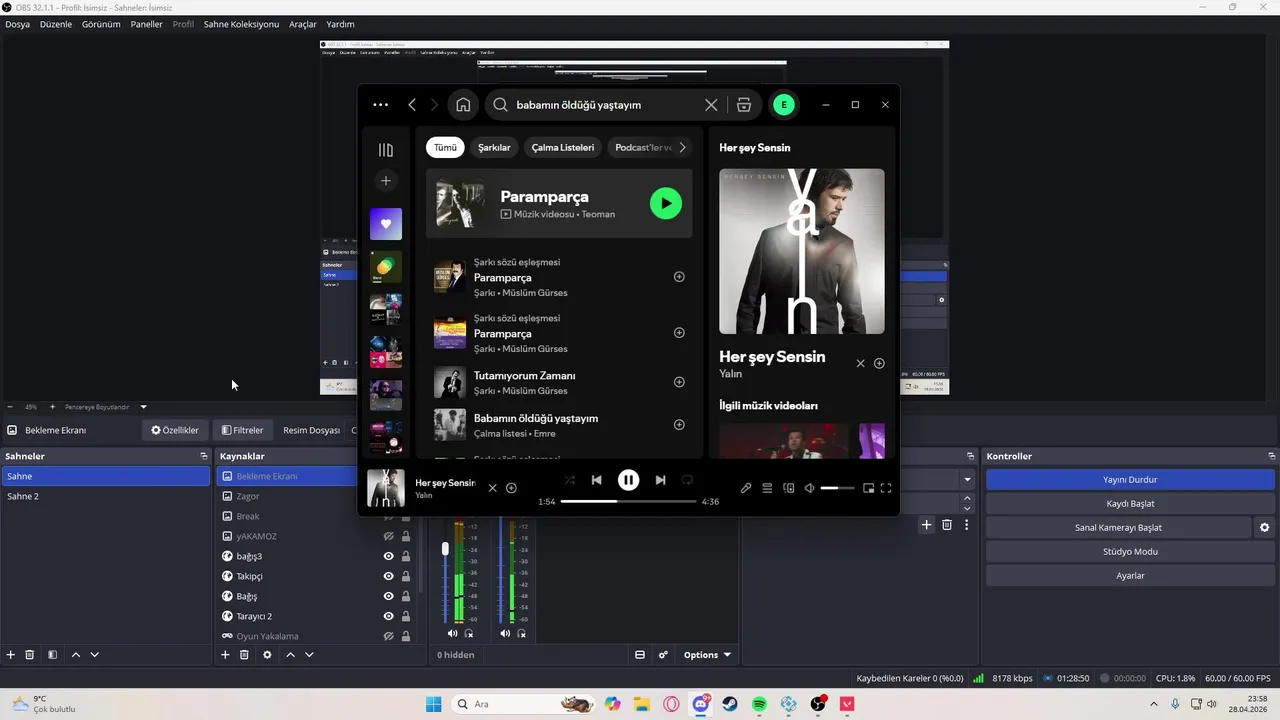Image resolution: width=1280 pixels, height=720 pixels.
Task: Create a playlist with the Spotify sidebar plus
Action: (386, 181)
